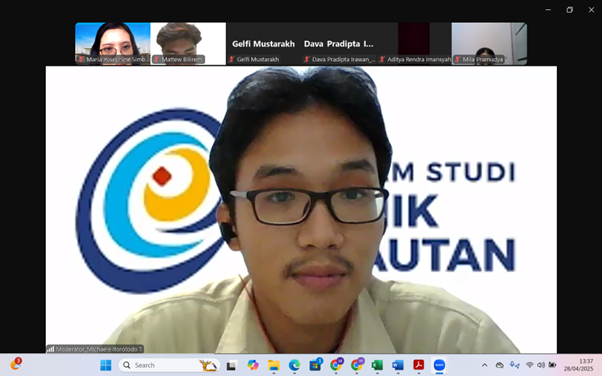602x376 pixels.
Task: Open the Copilot app icon
Action: click(x=253, y=365)
